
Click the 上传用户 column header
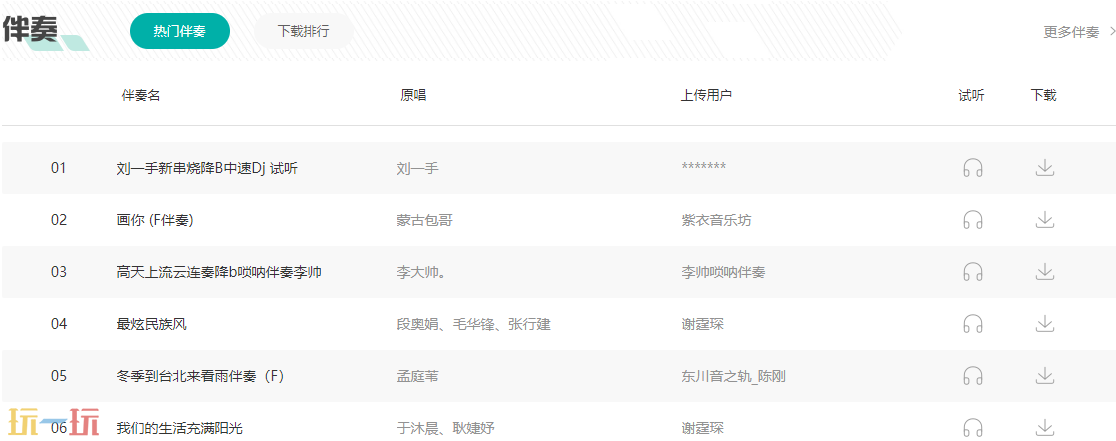(x=706, y=95)
